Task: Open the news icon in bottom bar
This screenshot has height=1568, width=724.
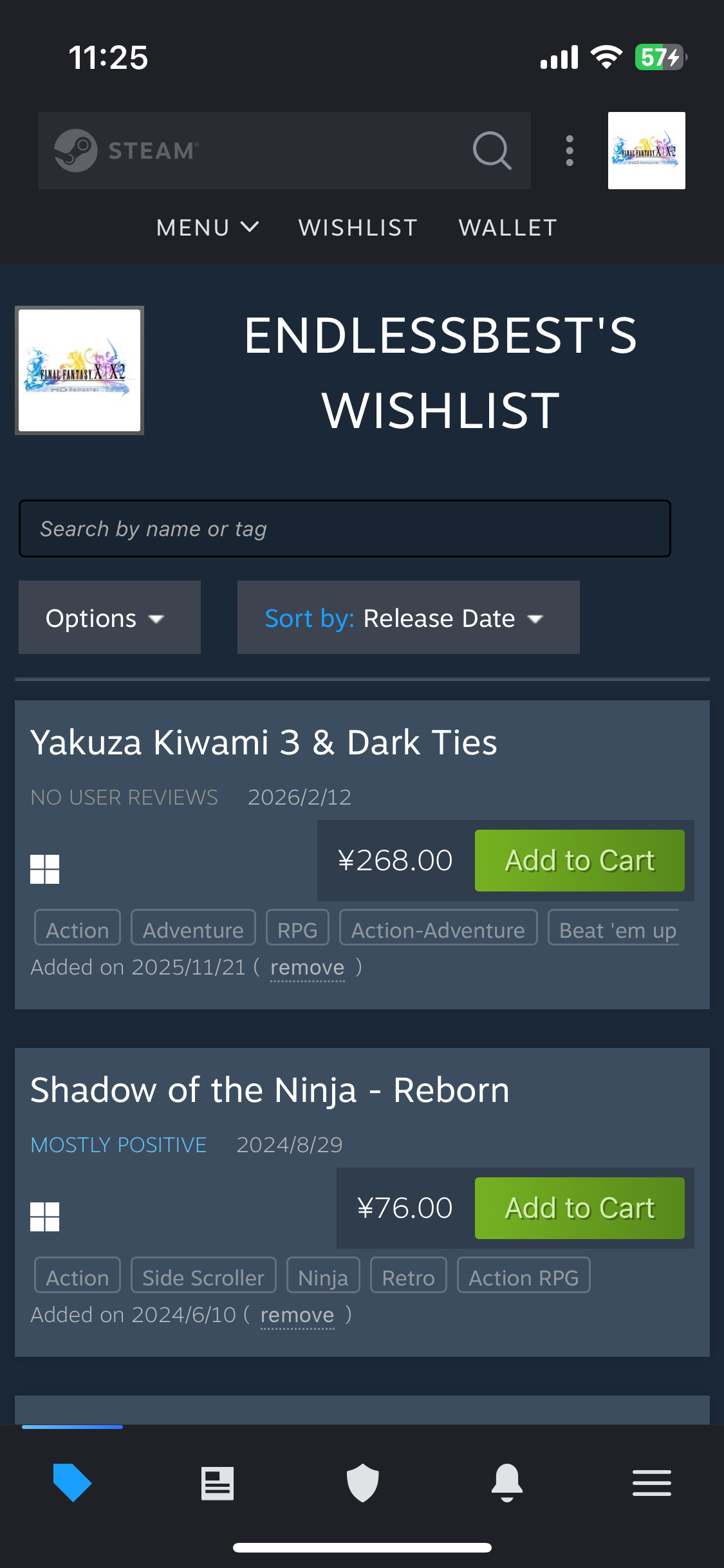Action: click(x=218, y=1483)
